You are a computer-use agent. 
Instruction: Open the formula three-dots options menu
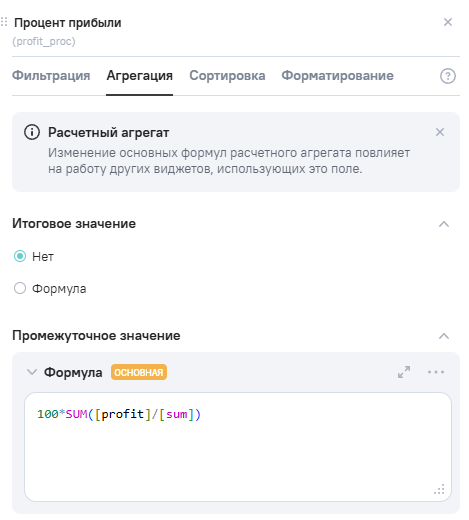click(x=436, y=372)
